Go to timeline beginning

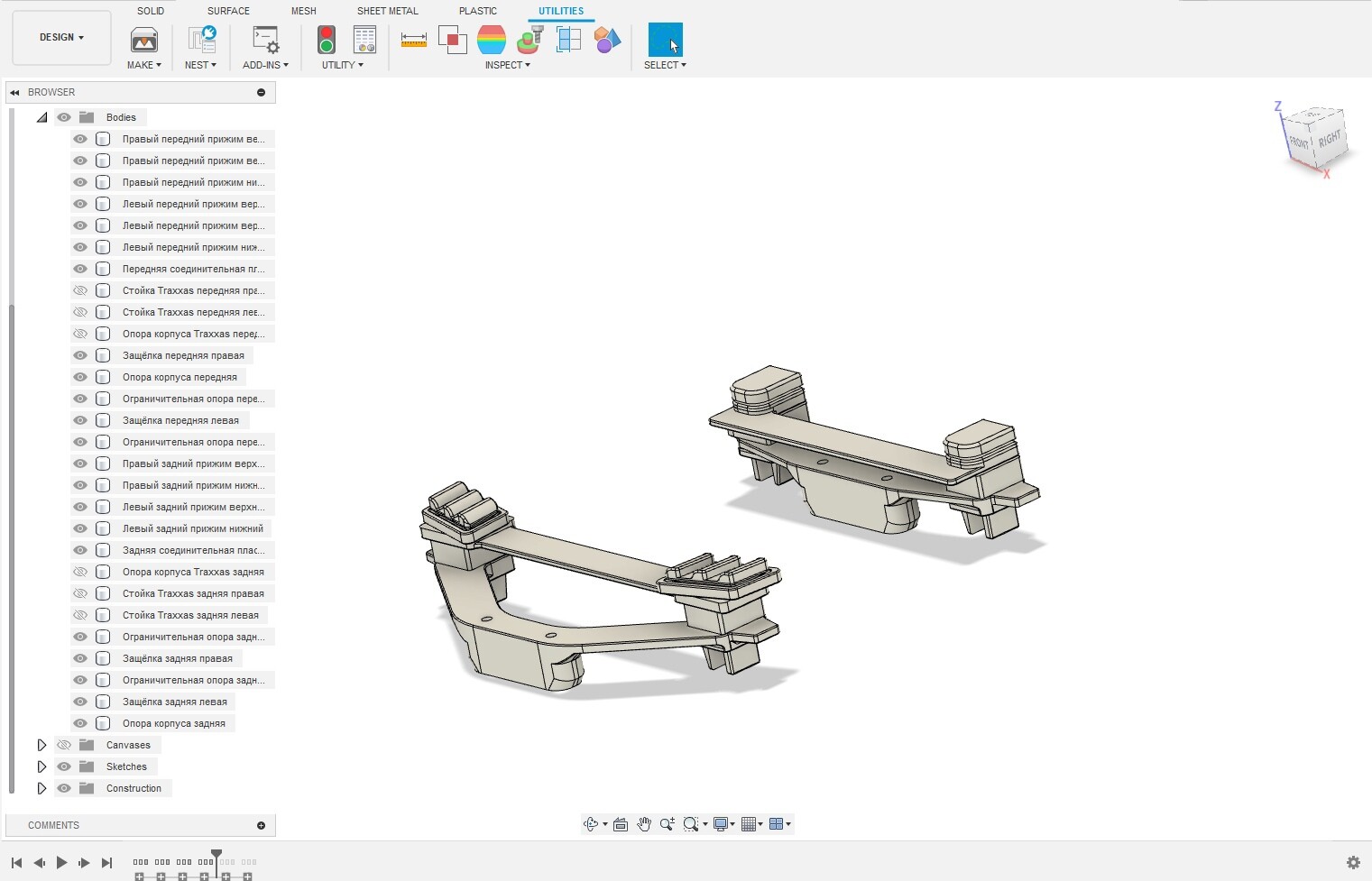tap(16, 863)
